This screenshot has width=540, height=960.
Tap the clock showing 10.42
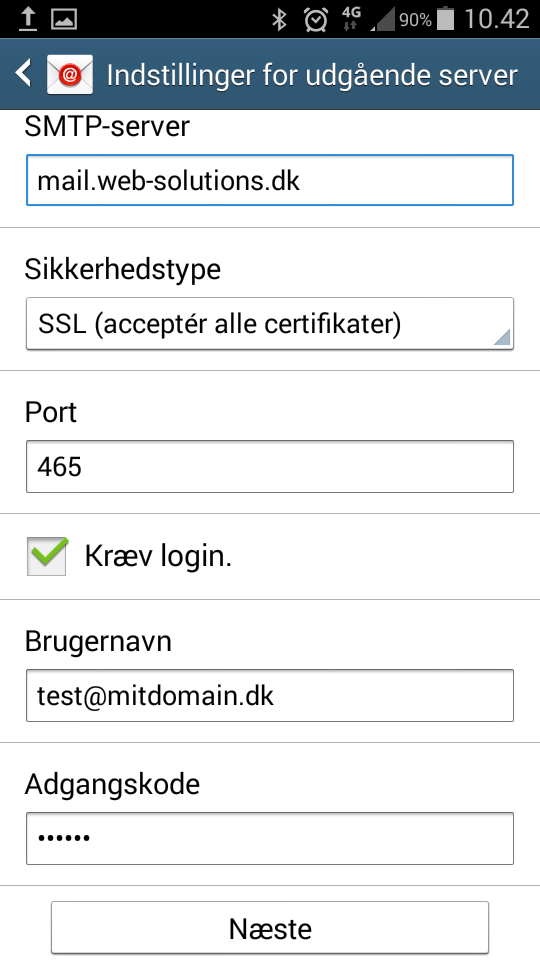[497, 20]
